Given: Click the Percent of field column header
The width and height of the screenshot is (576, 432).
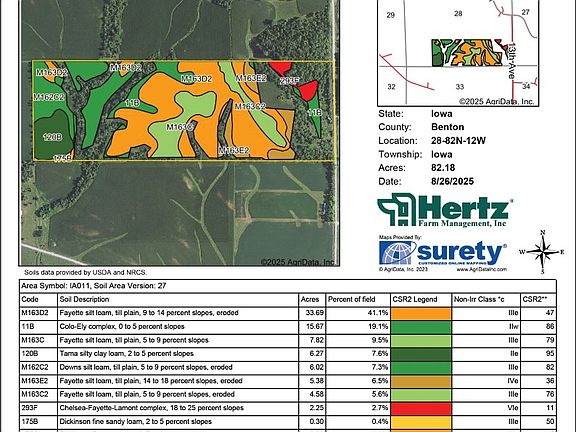Looking at the screenshot, I should pos(352,299).
